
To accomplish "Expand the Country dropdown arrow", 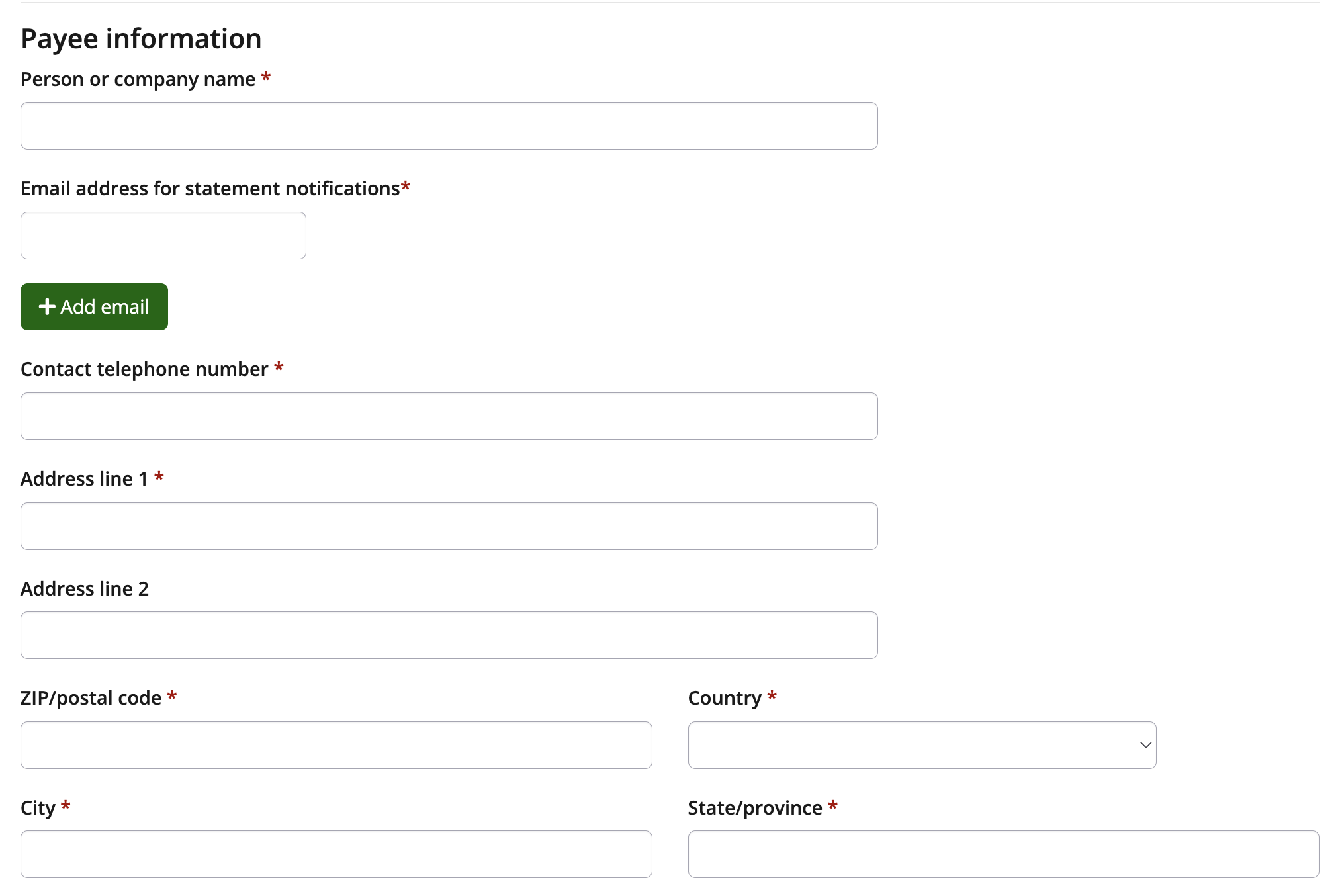I will [1145, 745].
